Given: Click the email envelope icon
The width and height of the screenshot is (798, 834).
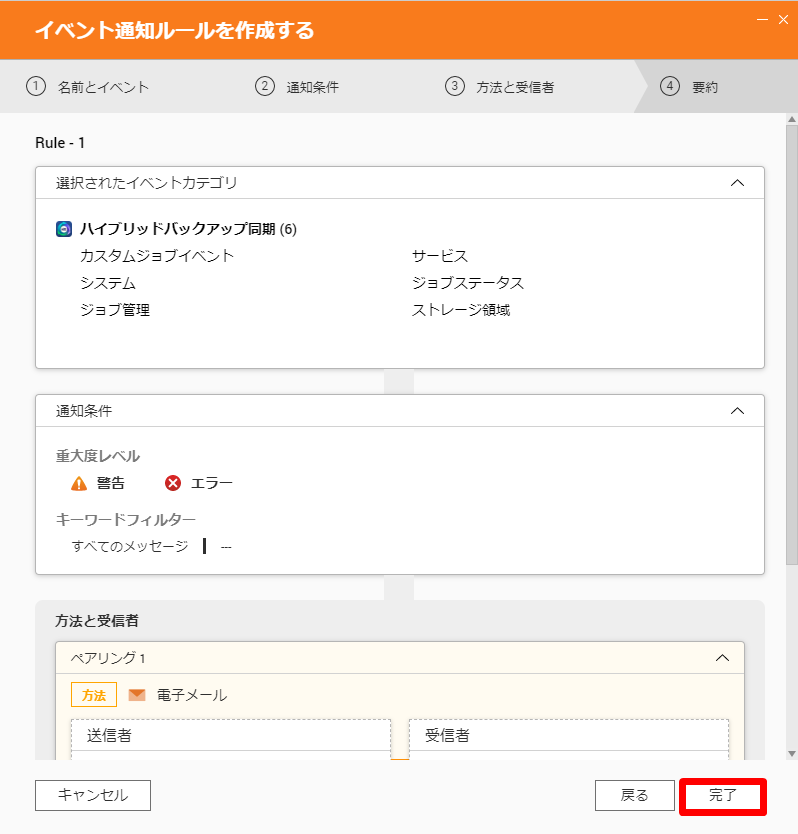Looking at the screenshot, I should [137, 695].
